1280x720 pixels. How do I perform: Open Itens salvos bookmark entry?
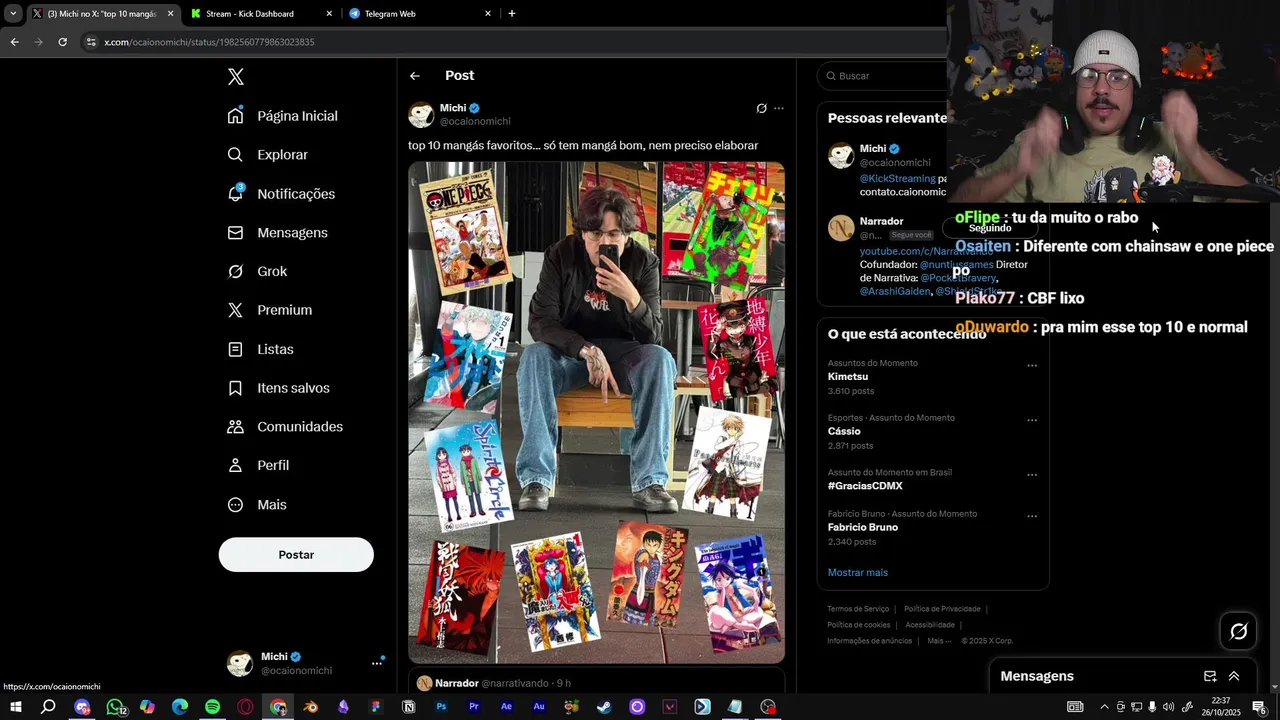(279, 388)
